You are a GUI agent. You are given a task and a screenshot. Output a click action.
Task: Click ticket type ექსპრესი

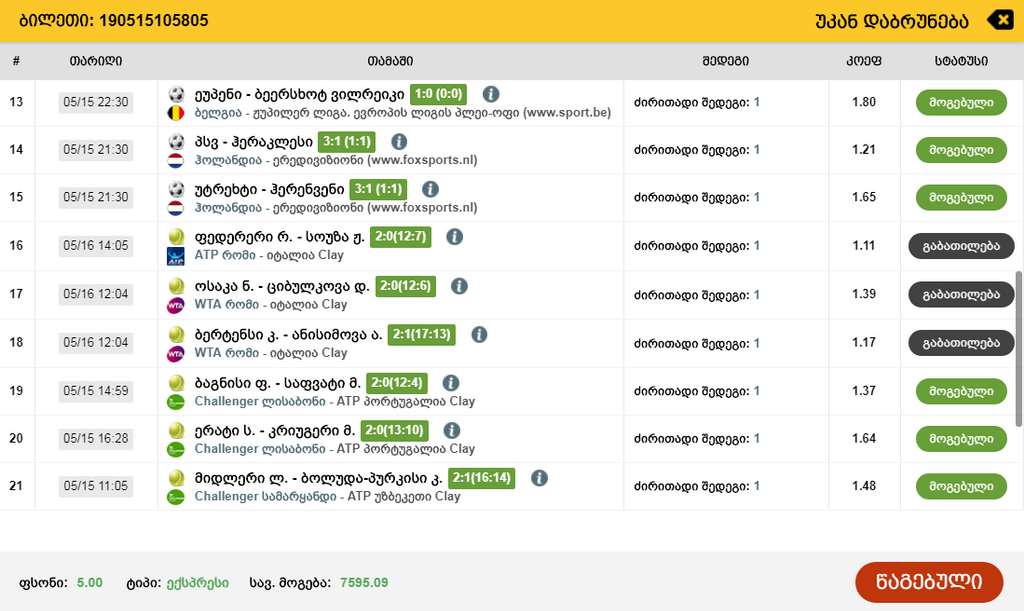click(x=197, y=583)
